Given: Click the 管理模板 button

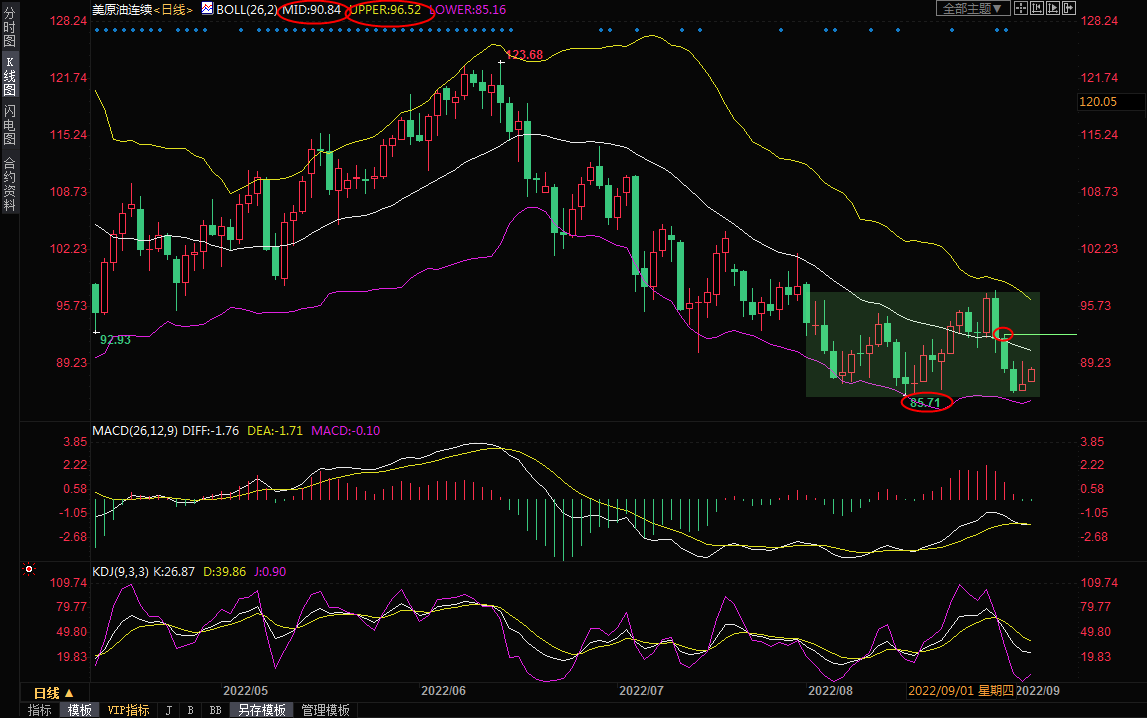Looking at the screenshot, I should [325, 710].
